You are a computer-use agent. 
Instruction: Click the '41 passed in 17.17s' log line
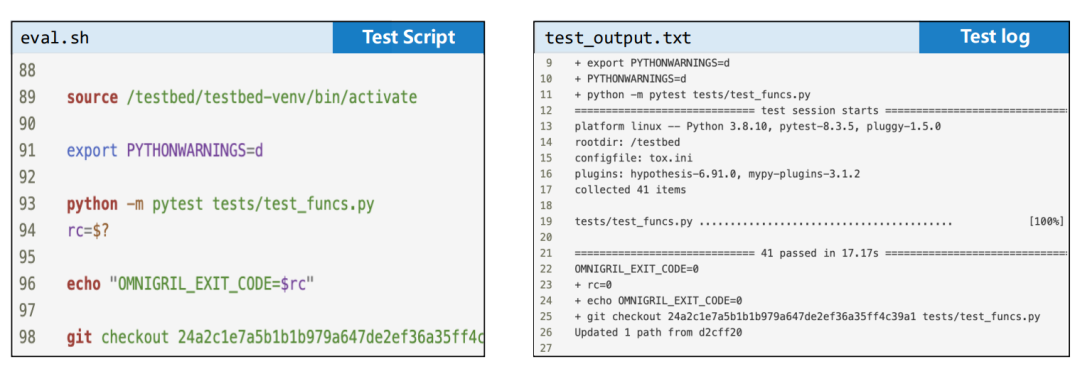point(820,253)
